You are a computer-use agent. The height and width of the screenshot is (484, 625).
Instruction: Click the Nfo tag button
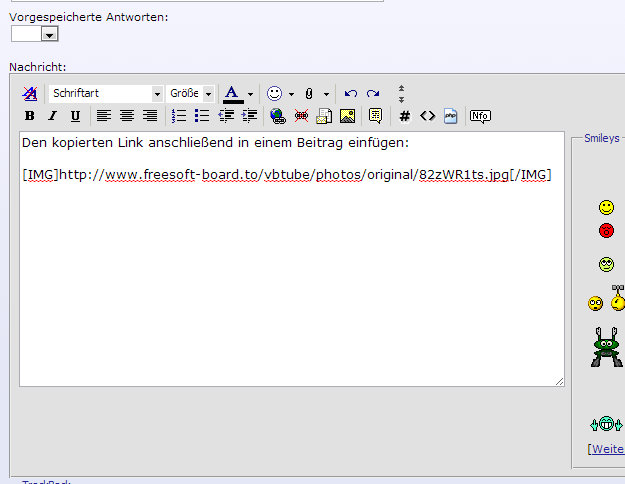point(480,116)
